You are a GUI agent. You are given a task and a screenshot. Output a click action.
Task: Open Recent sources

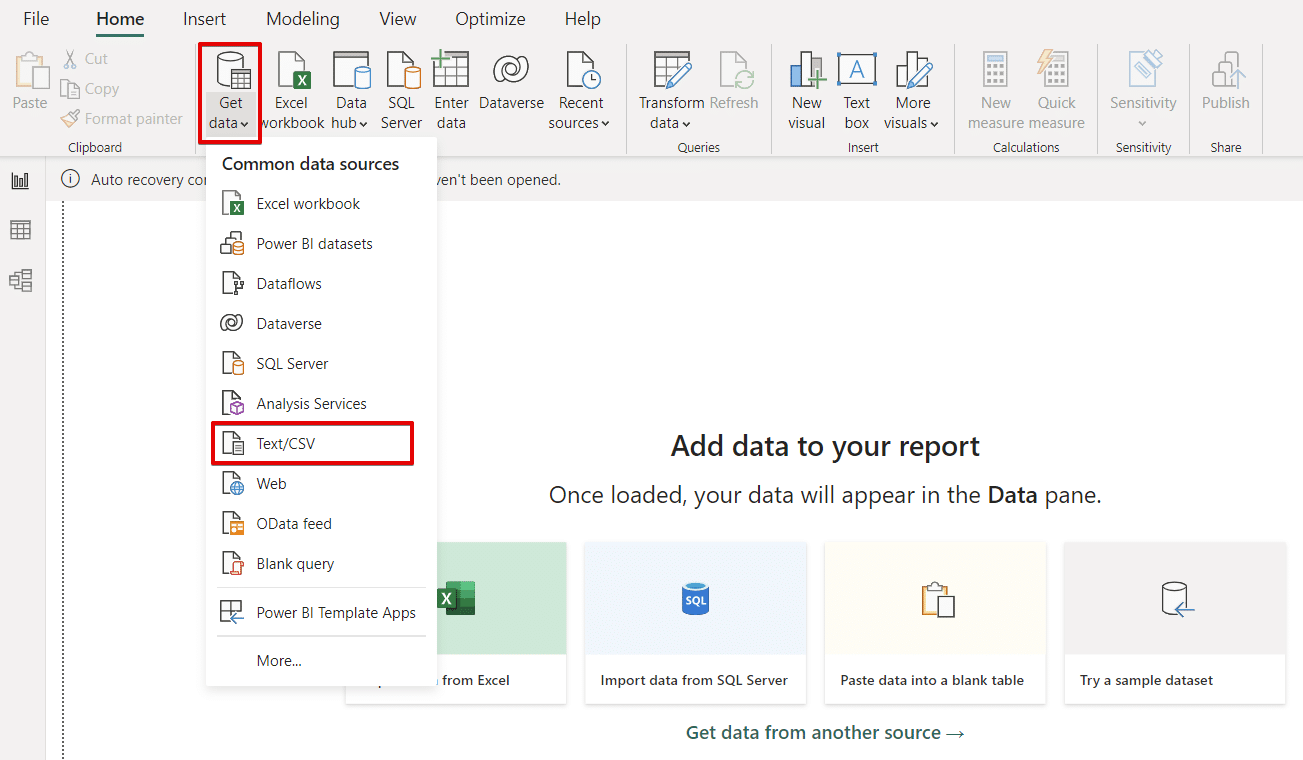(x=580, y=89)
